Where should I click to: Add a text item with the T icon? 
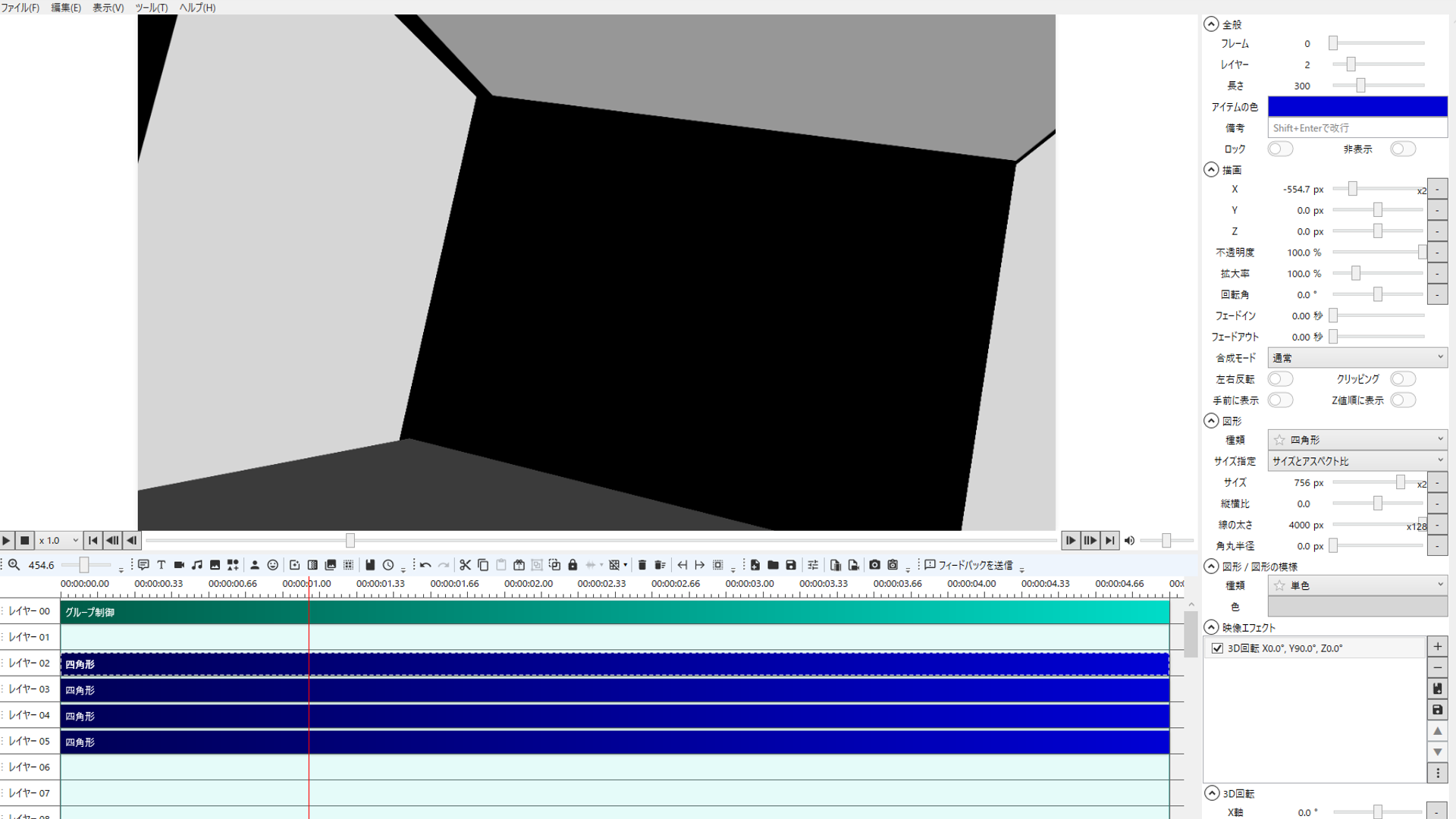point(161,565)
